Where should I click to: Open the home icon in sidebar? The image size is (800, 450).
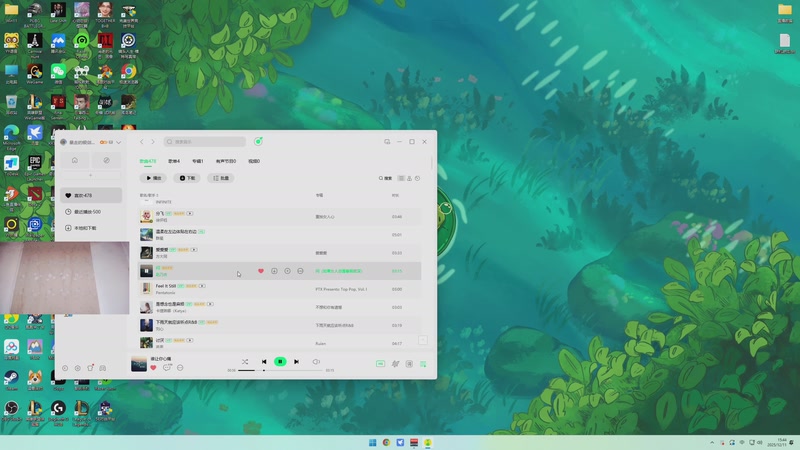tap(74, 160)
